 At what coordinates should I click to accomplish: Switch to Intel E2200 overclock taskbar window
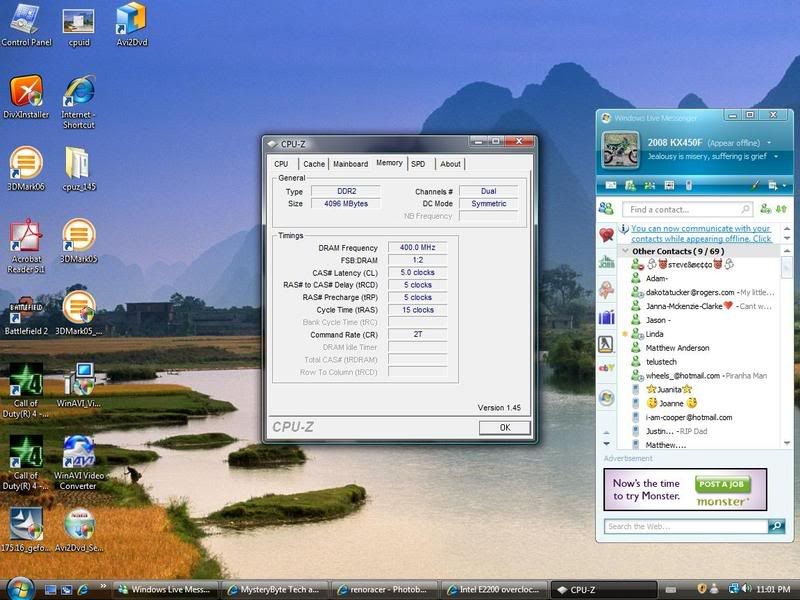[494, 589]
